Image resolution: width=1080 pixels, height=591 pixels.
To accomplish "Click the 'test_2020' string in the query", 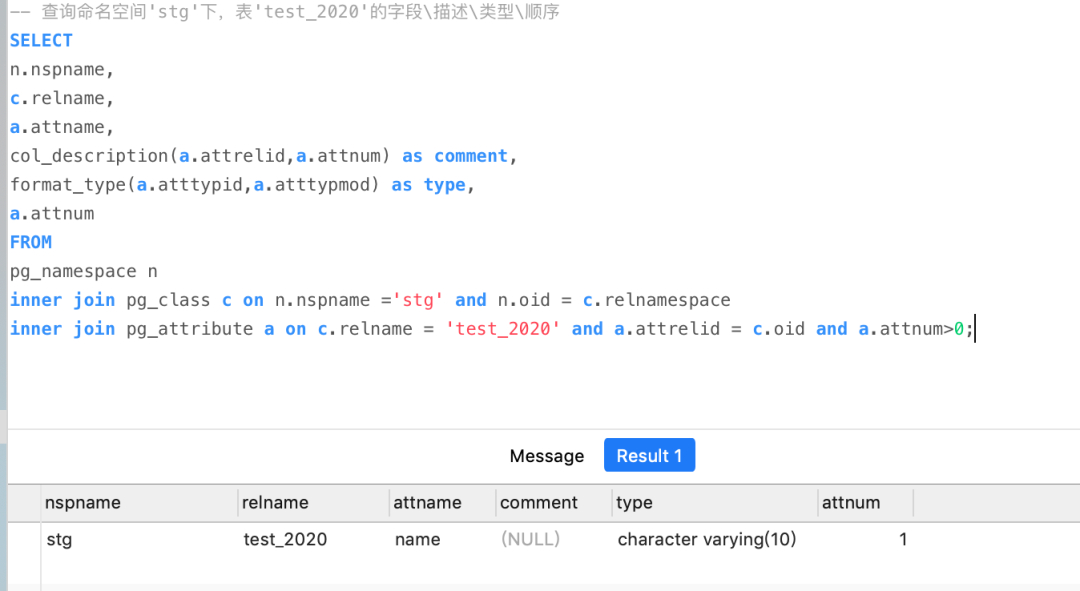I will 503,329.
